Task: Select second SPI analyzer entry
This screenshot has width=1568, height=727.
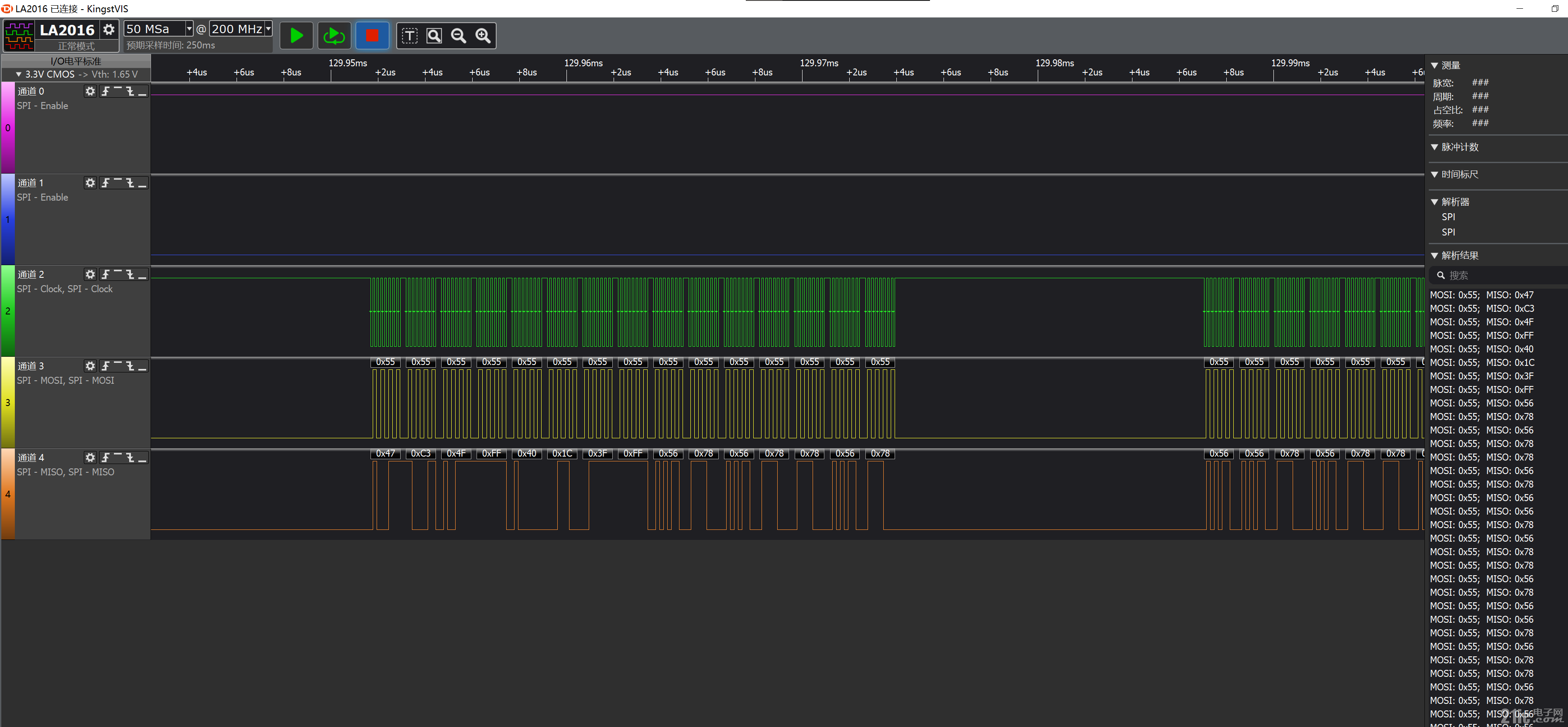Action: 1449,232
